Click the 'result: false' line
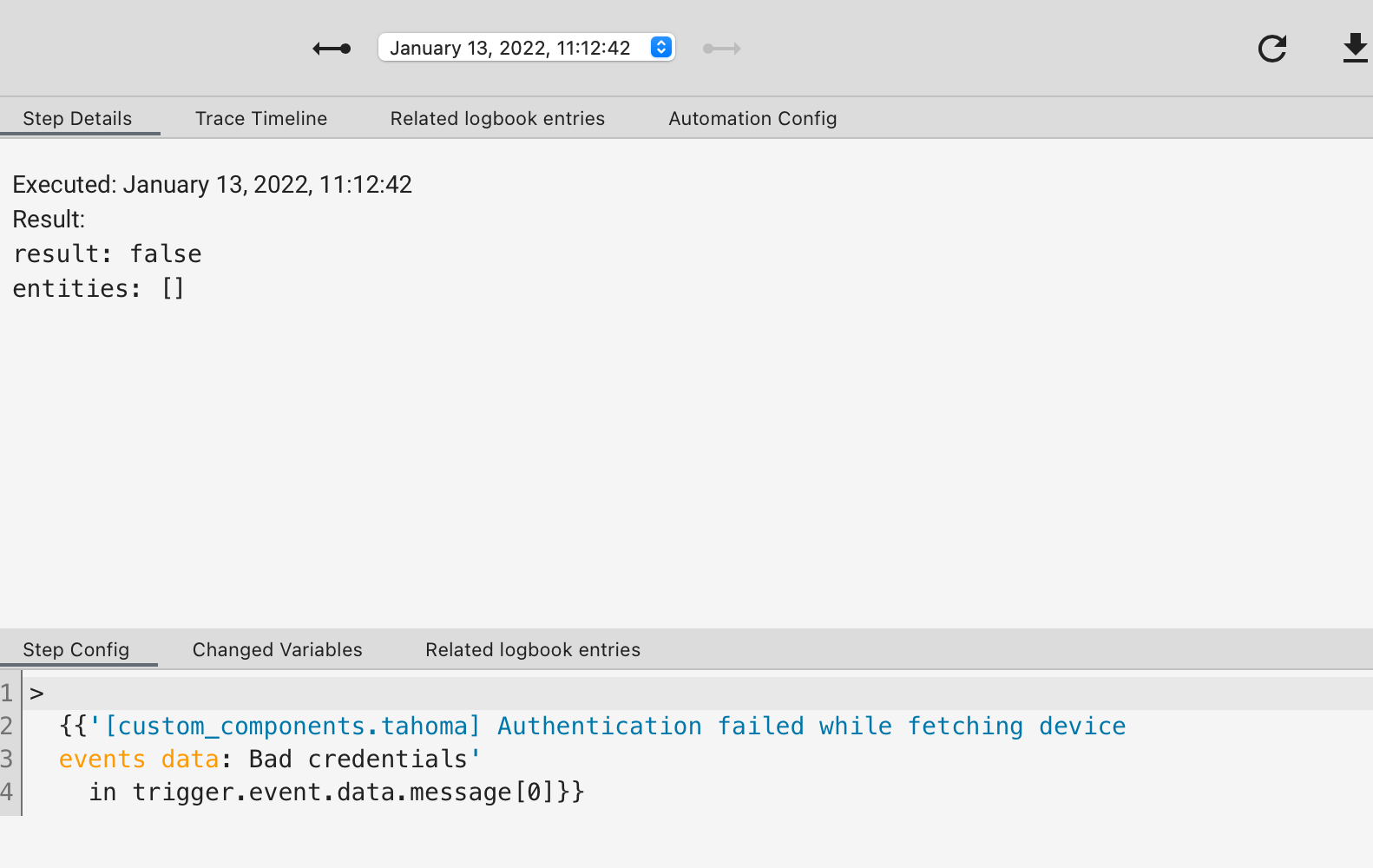The image size is (1373, 868). 108,253
